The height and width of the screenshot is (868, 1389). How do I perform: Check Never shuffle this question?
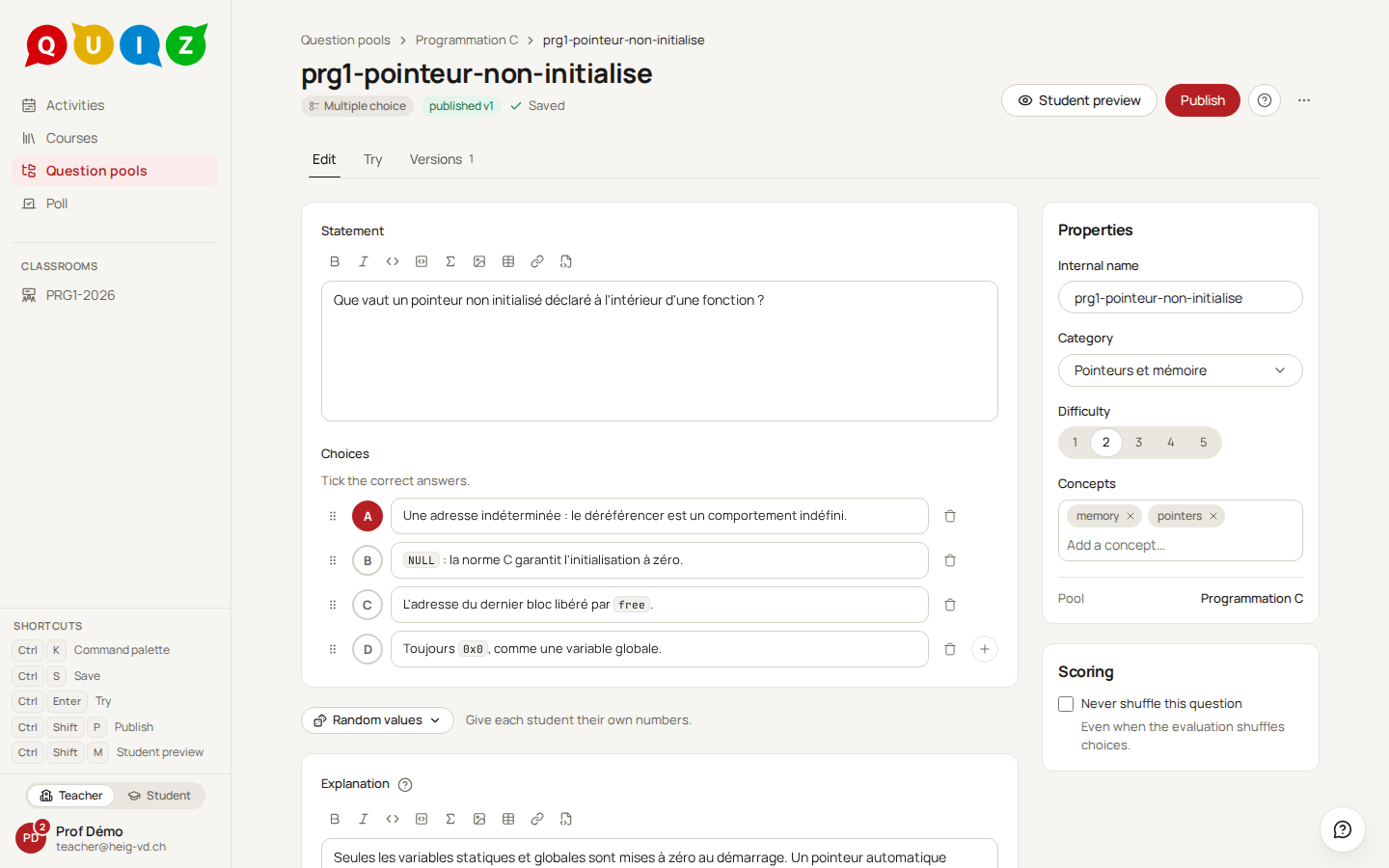point(1066,704)
